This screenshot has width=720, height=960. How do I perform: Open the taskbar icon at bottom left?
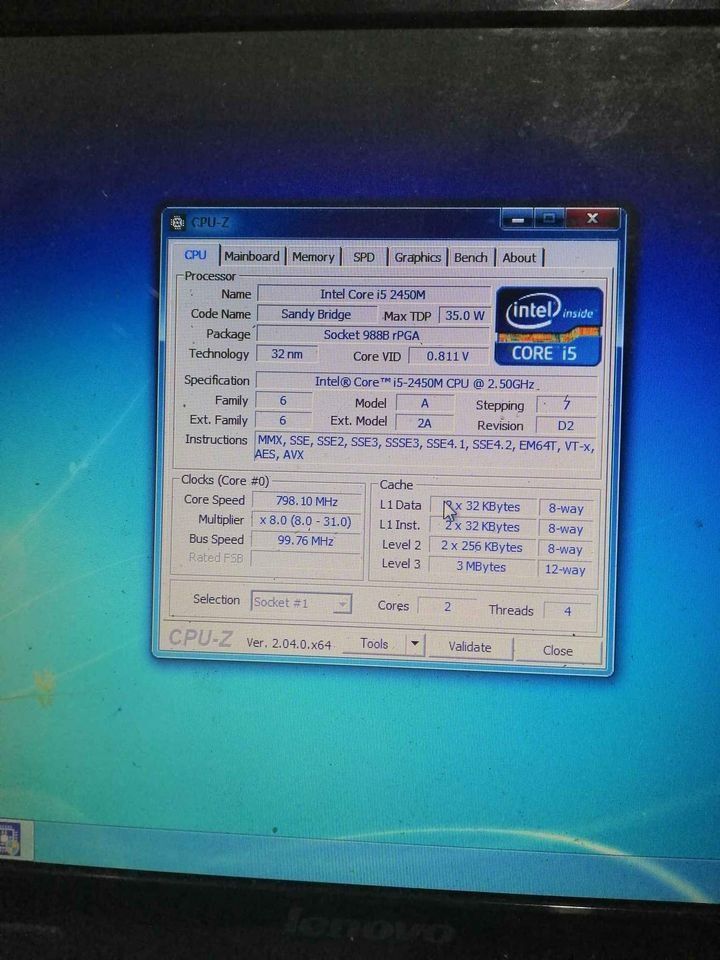click(10, 839)
